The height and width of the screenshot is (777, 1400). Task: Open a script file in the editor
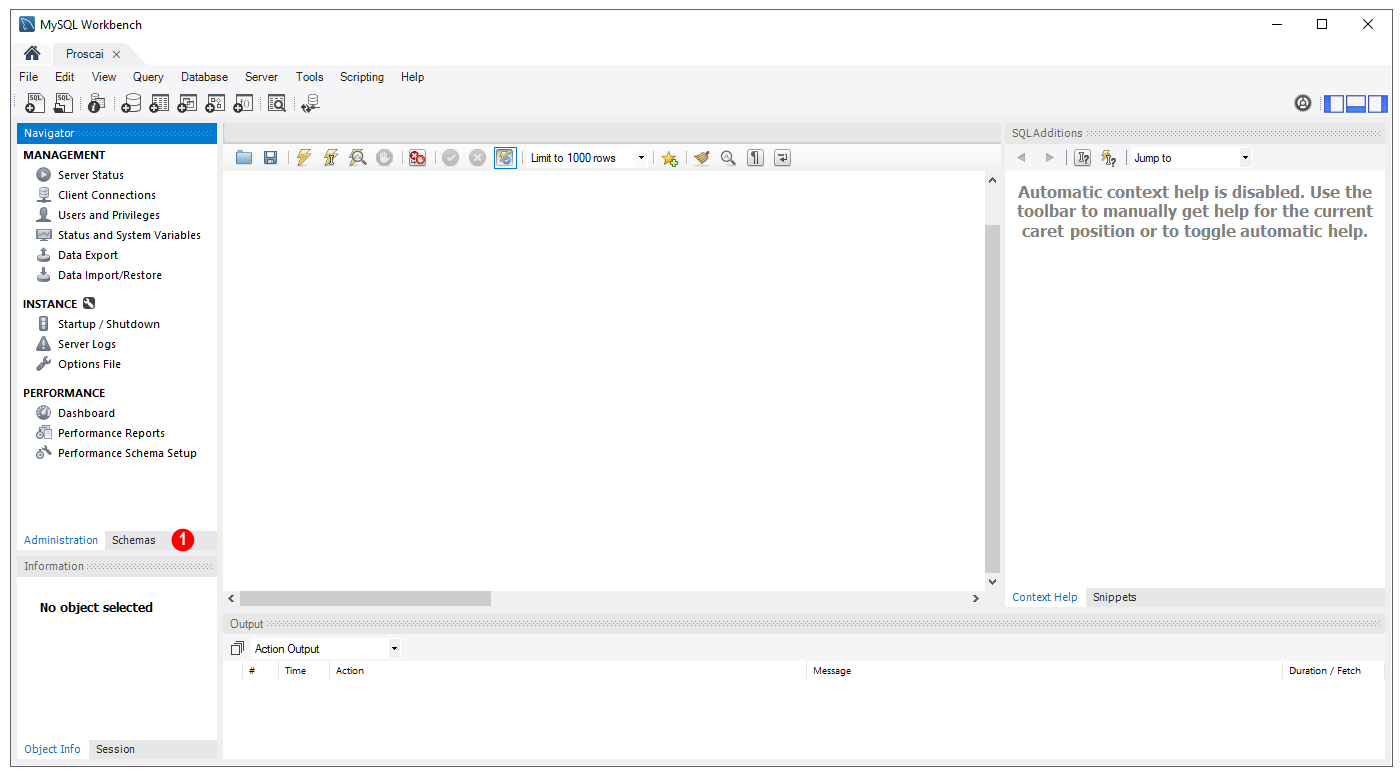(x=244, y=158)
